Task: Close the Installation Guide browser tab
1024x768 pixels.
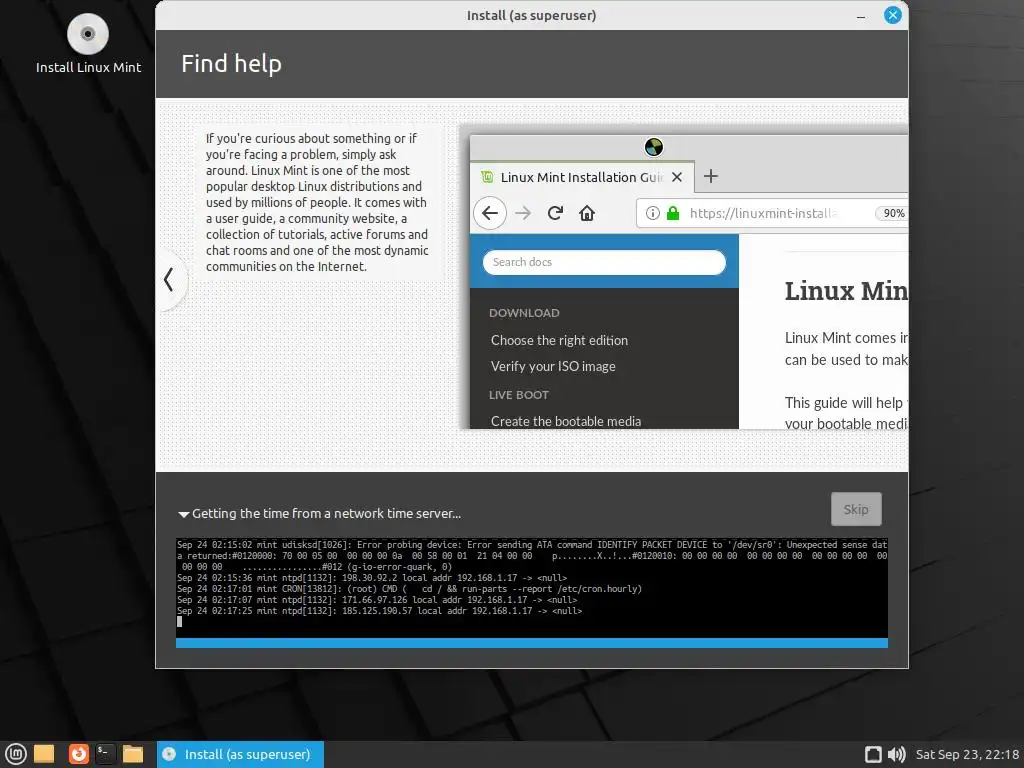Action: (677, 177)
